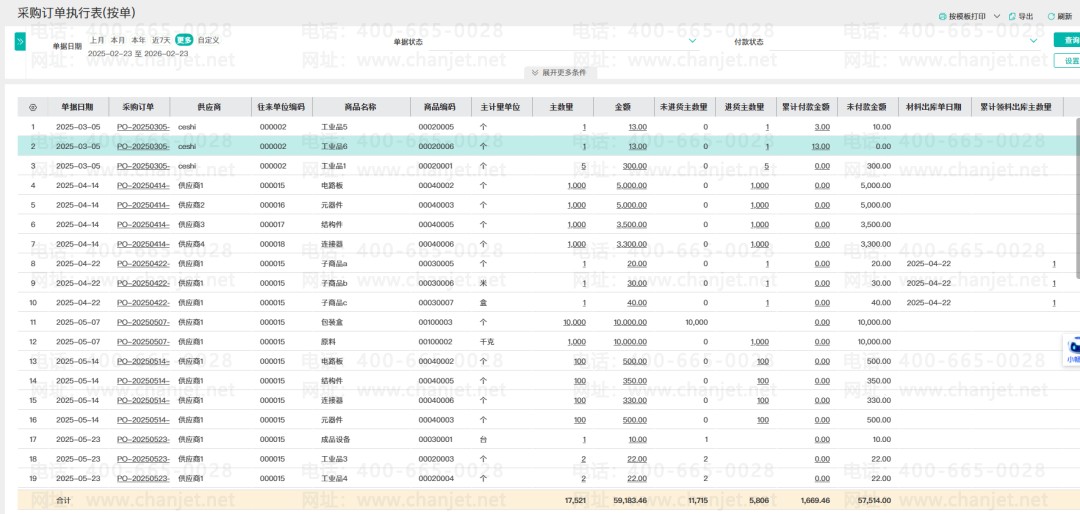Image resolution: width=1080 pixels, height=514 pixels.
Task: Click the 供应商 column header
Action: [x=210, y=107]
